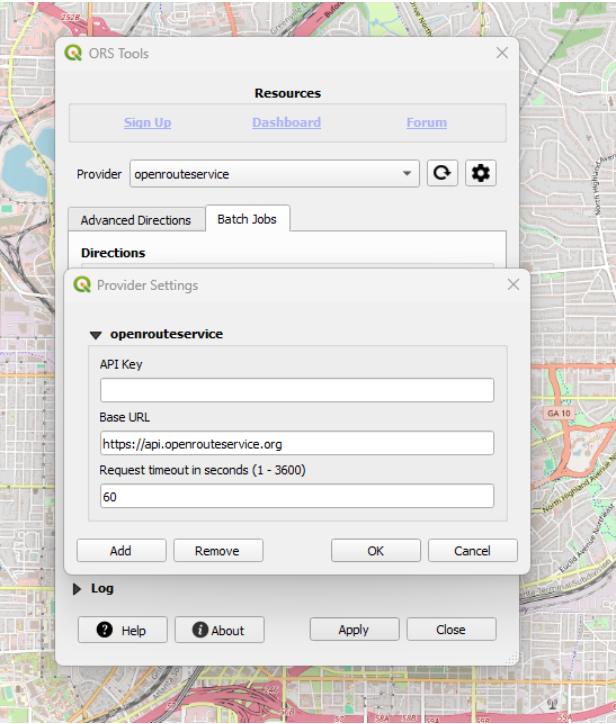Click the QGIS logo in Provider Settings title

pyautogui.click(x=82, y=285)
